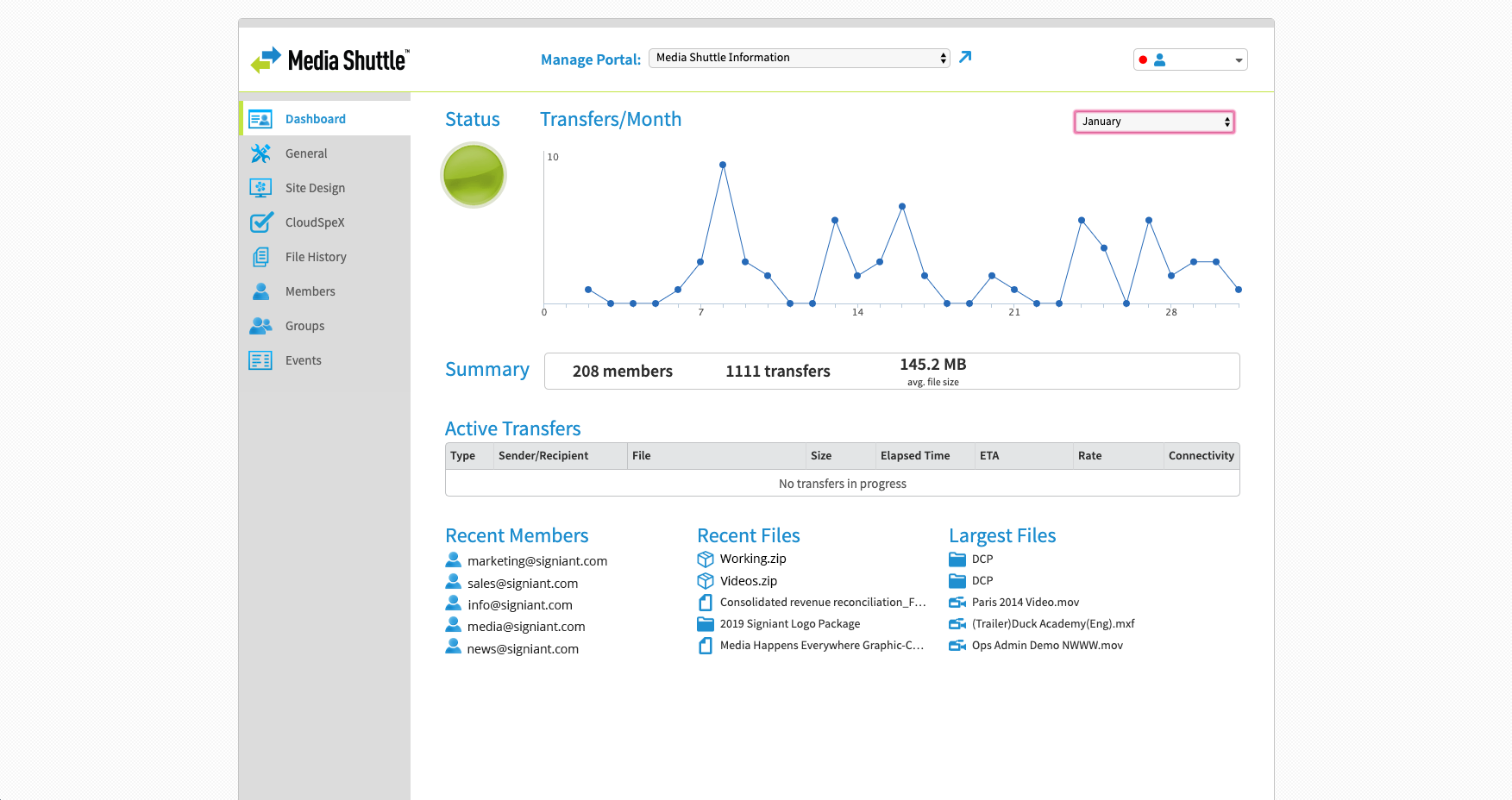The image size is (1512, 800).
Task: Click the blue user silhouette in top-right box
Action: click(x=1160, y=59)
